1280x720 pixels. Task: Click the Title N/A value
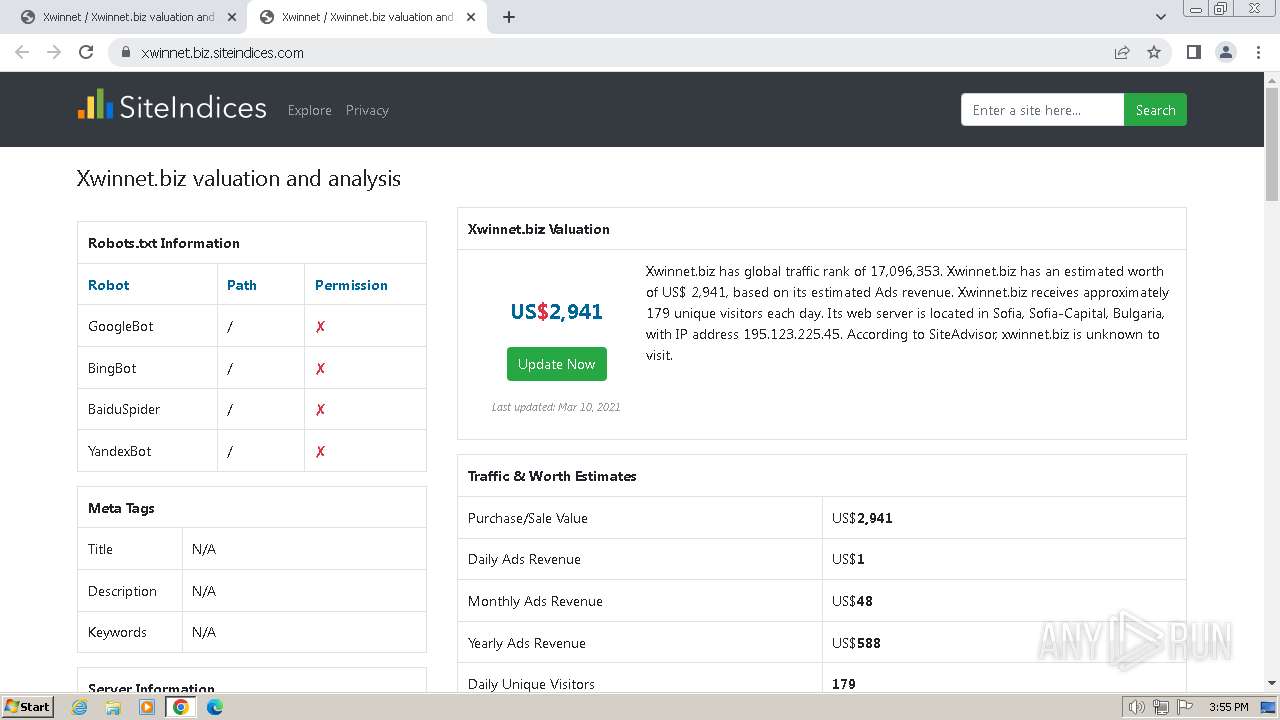(204, 549)
